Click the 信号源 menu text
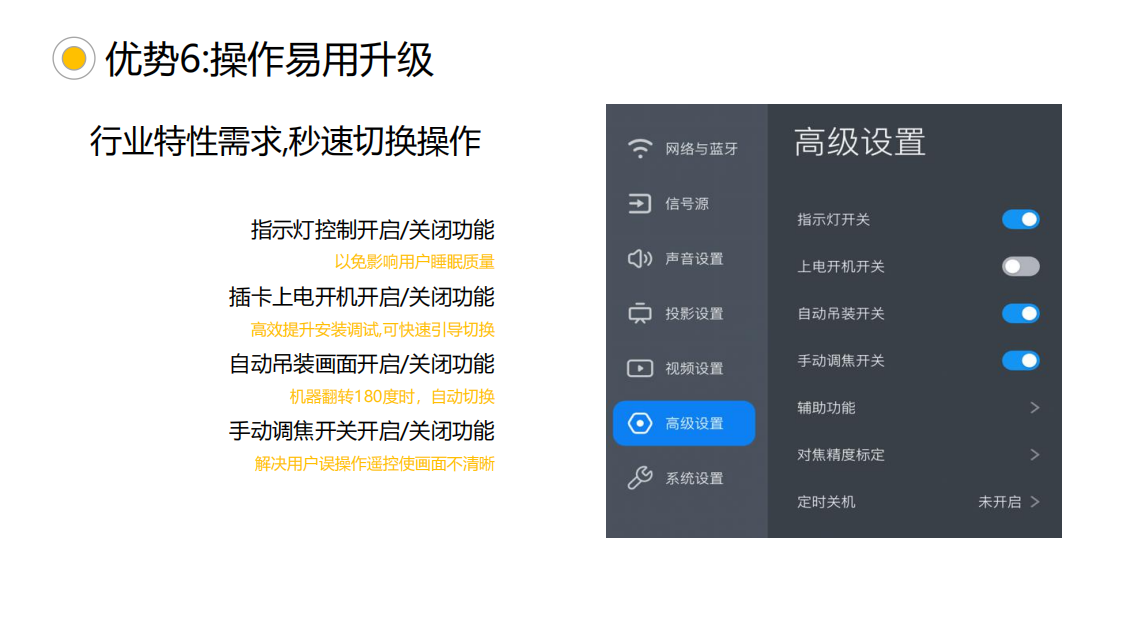The image size is (1134, 638). tap(687, 204)
